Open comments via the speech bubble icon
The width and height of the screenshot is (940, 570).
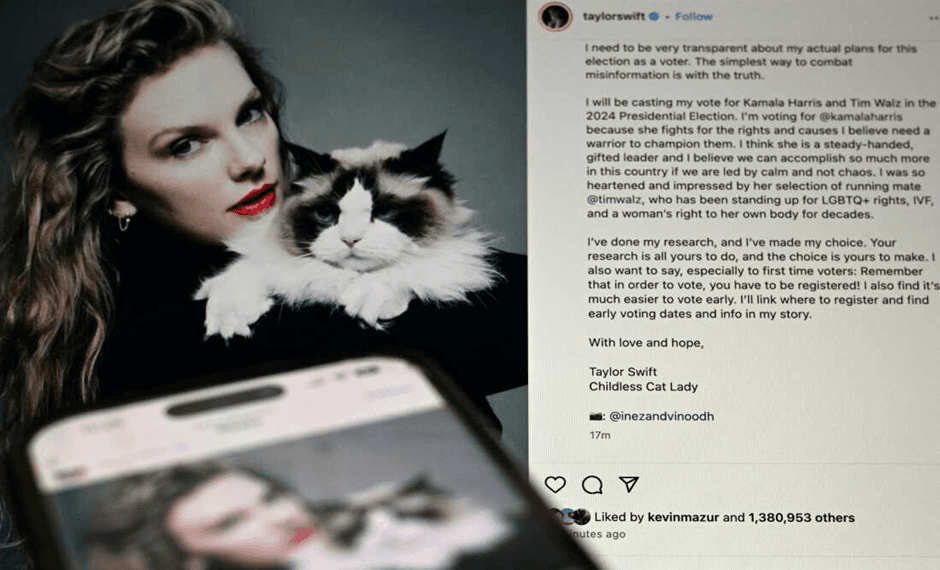click(592, 485)
